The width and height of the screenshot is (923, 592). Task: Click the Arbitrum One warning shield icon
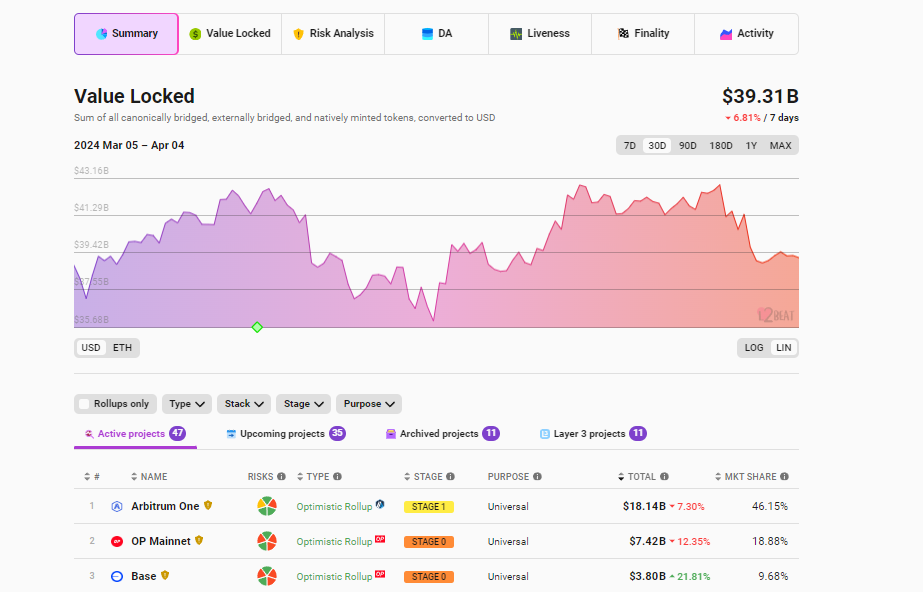(208, 505)
